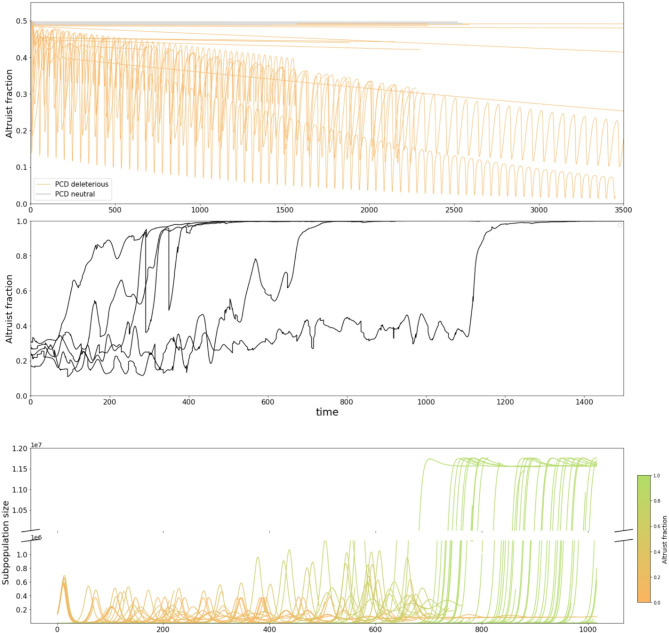Click the 3500 tick on top plot
The width and height of the screenshot is (669, 633).
[623, 210]
